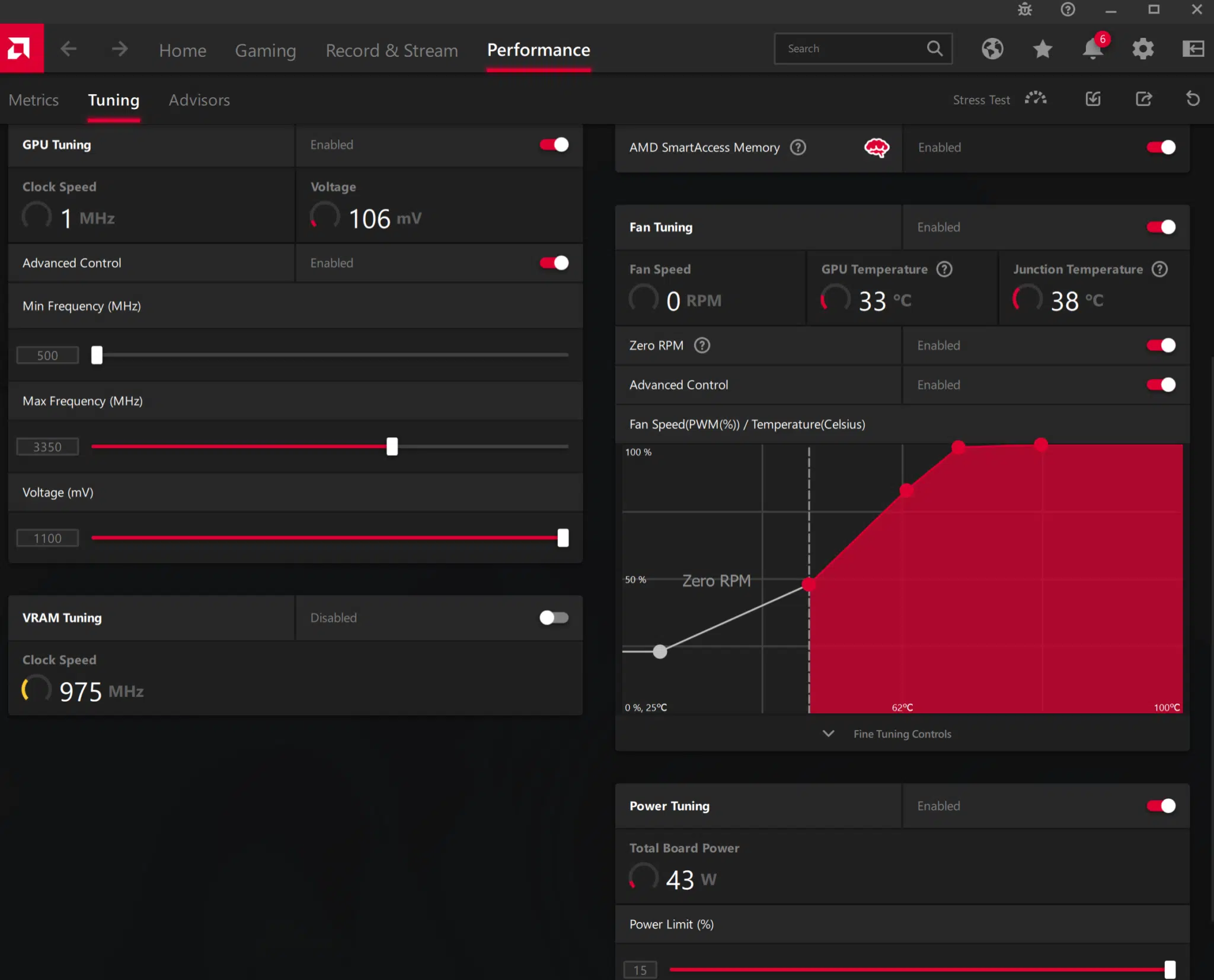Click the '975 MHz' VRAM clock value
The width and height of the screenshot is (1214, 980).
click(101, 691)
